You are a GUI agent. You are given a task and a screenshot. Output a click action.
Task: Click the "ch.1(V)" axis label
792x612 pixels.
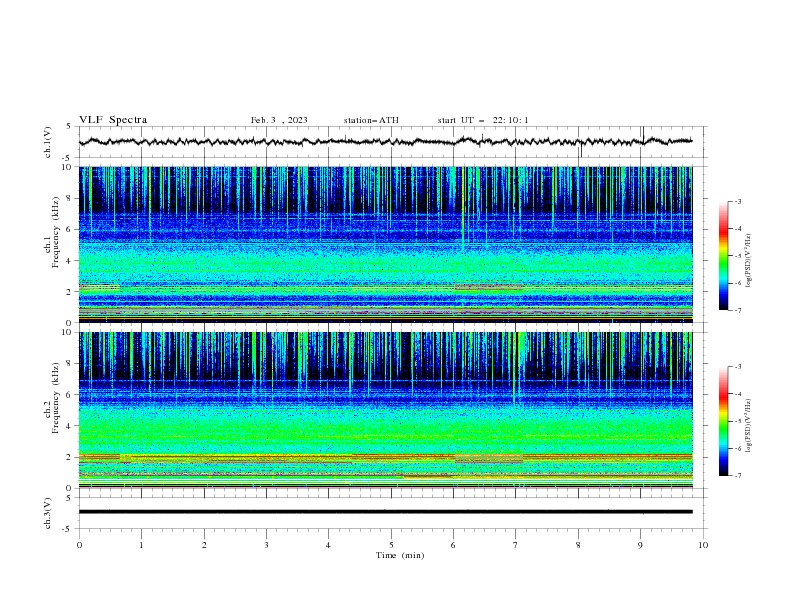pyautogui.click(x=48, y=142)
